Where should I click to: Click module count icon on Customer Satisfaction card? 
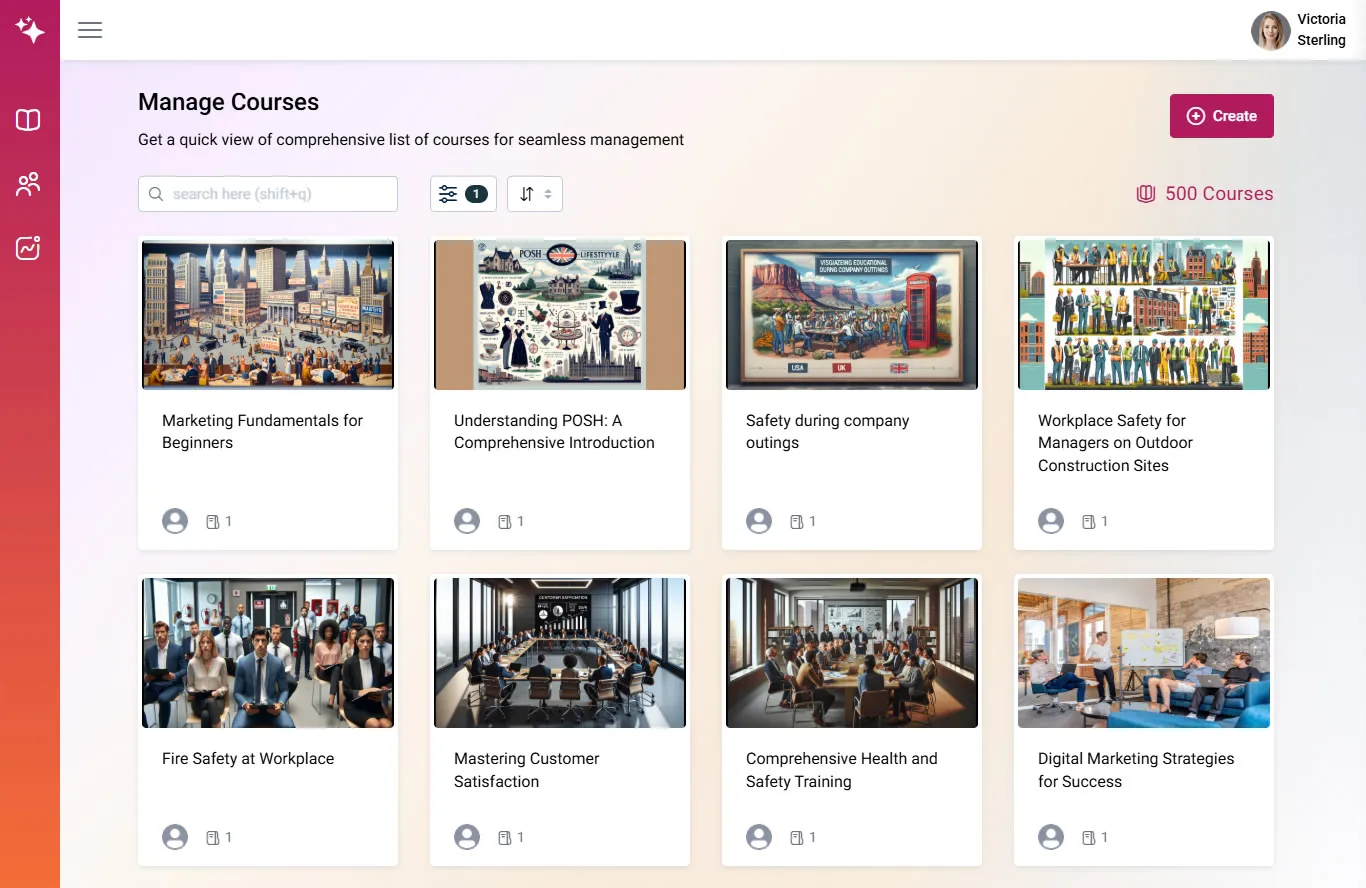point(504,838)
